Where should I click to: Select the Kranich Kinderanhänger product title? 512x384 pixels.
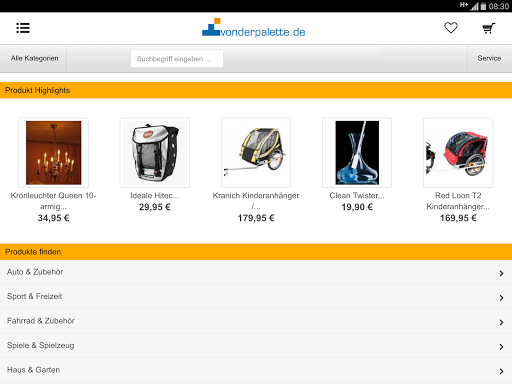(256, 201)
